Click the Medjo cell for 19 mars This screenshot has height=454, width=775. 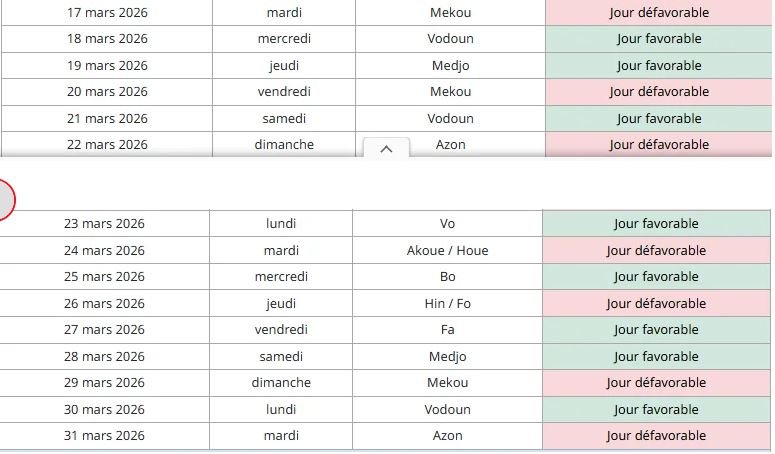(450, 66)
